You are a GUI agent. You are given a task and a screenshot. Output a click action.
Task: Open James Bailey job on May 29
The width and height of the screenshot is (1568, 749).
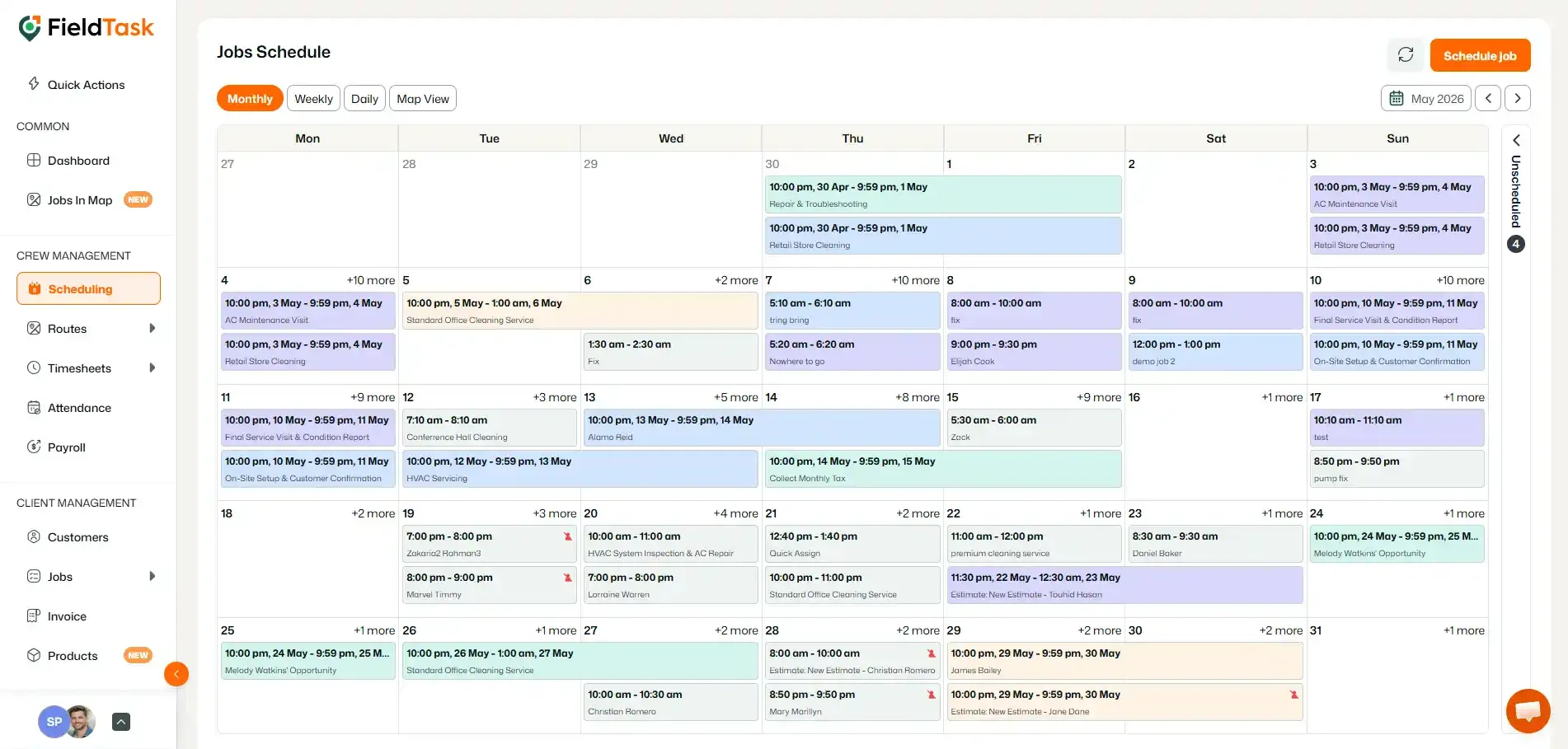pos(1124,661)
